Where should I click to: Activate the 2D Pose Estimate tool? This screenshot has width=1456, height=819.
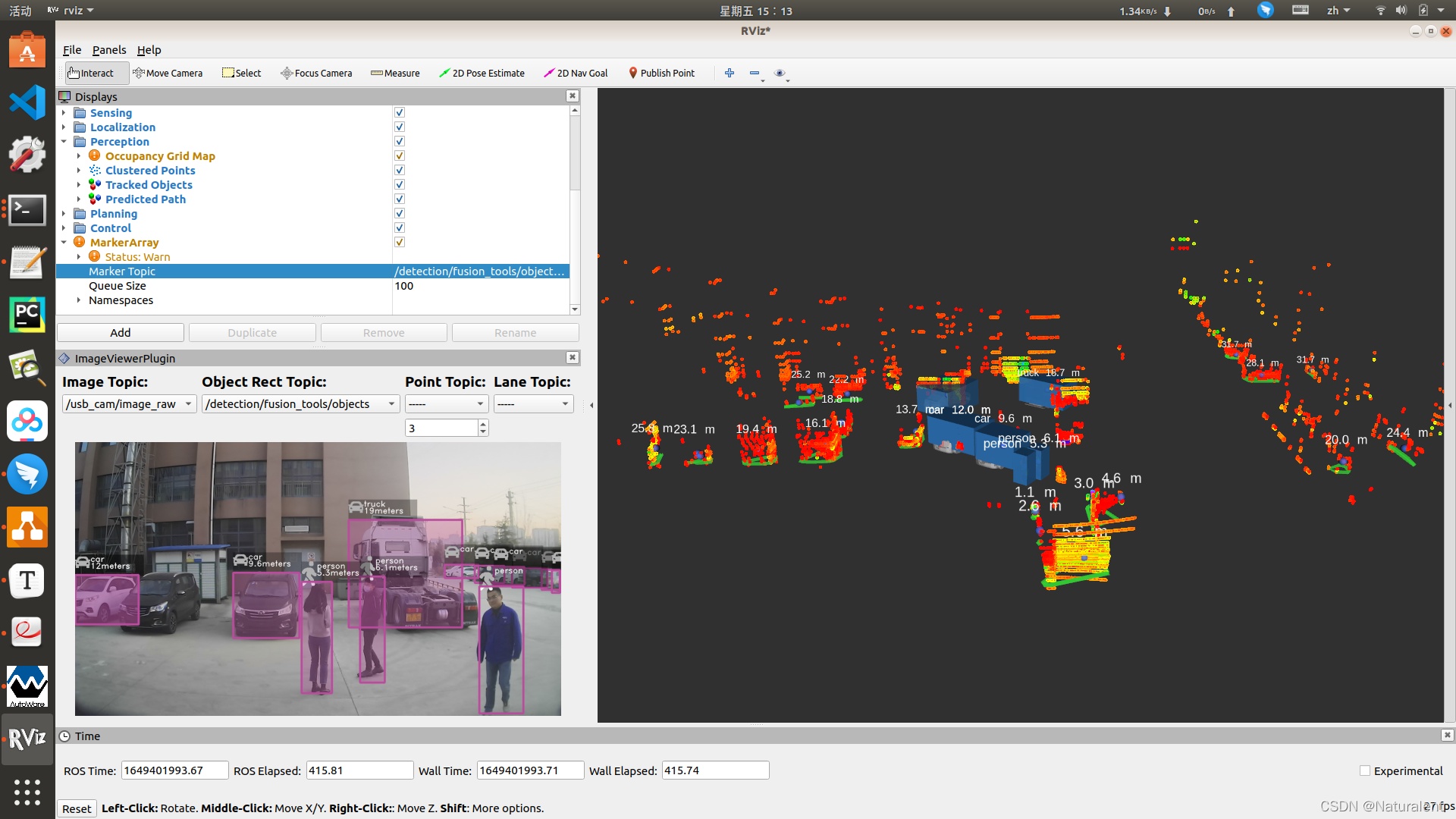pos(482,73)
